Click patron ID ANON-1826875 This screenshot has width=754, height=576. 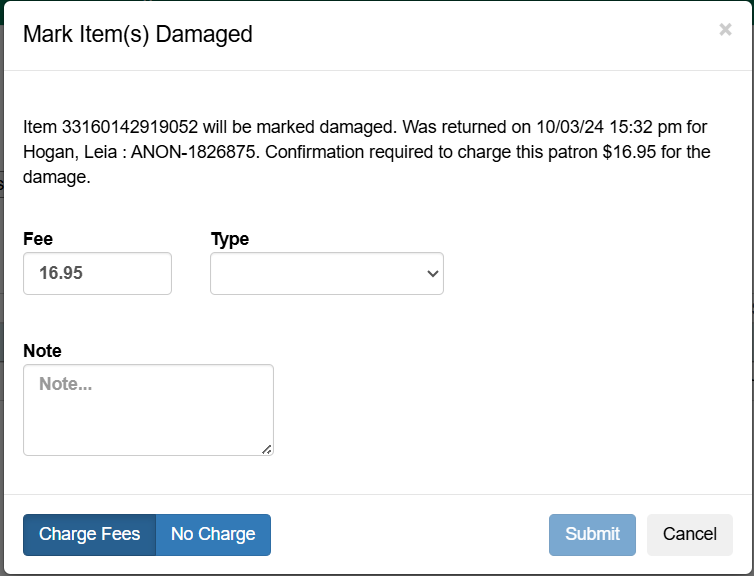[192, 153]
